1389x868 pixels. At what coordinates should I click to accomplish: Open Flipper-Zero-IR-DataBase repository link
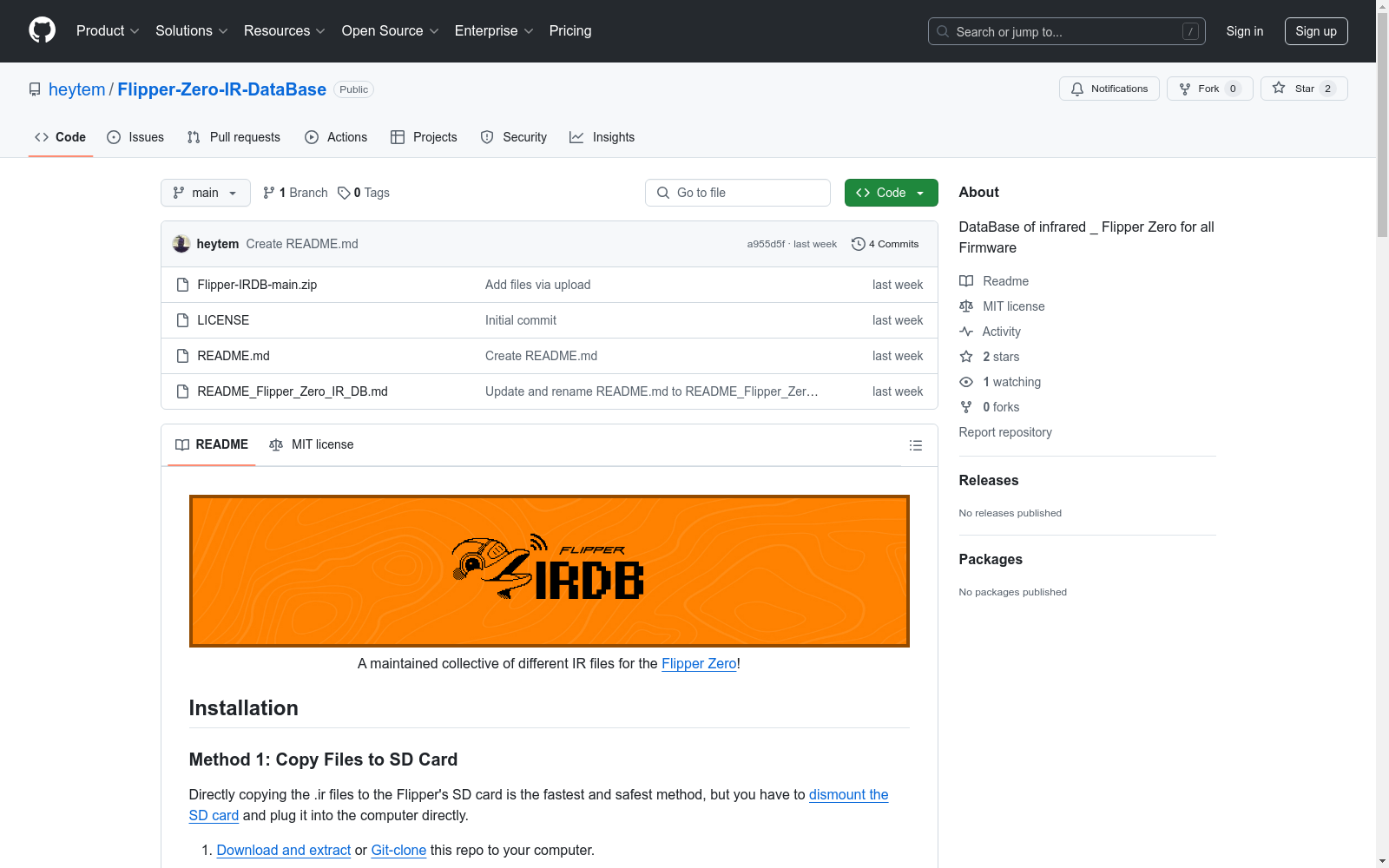tap(222, 89)
